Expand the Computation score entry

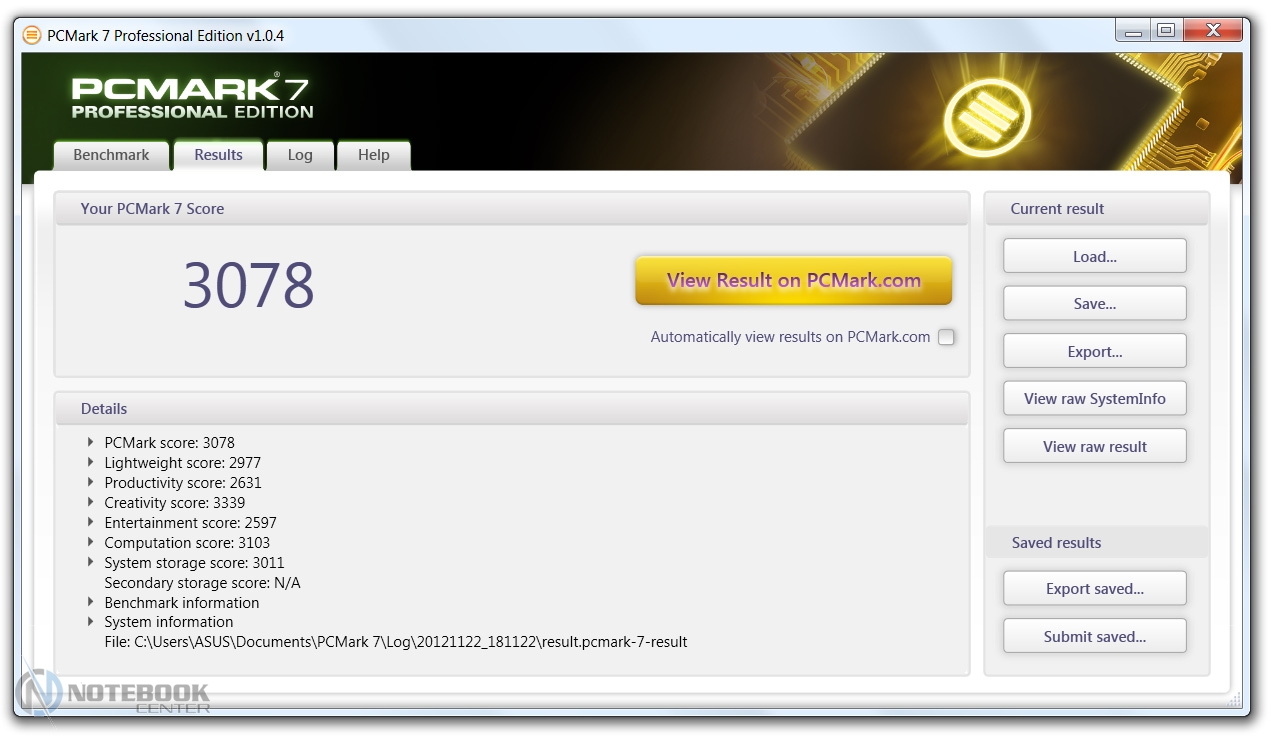(x=92, y=542)
